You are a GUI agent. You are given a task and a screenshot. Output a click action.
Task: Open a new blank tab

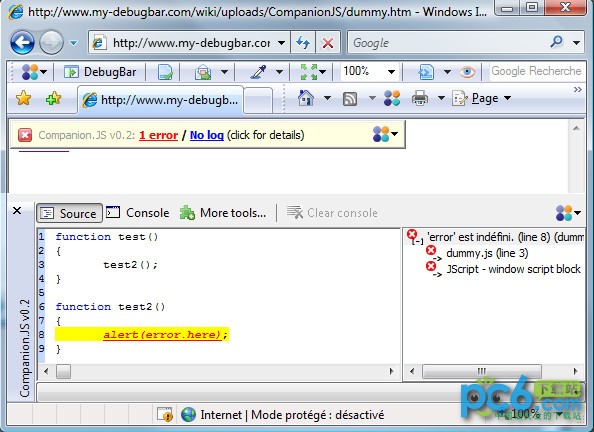[x=258, y=100]
